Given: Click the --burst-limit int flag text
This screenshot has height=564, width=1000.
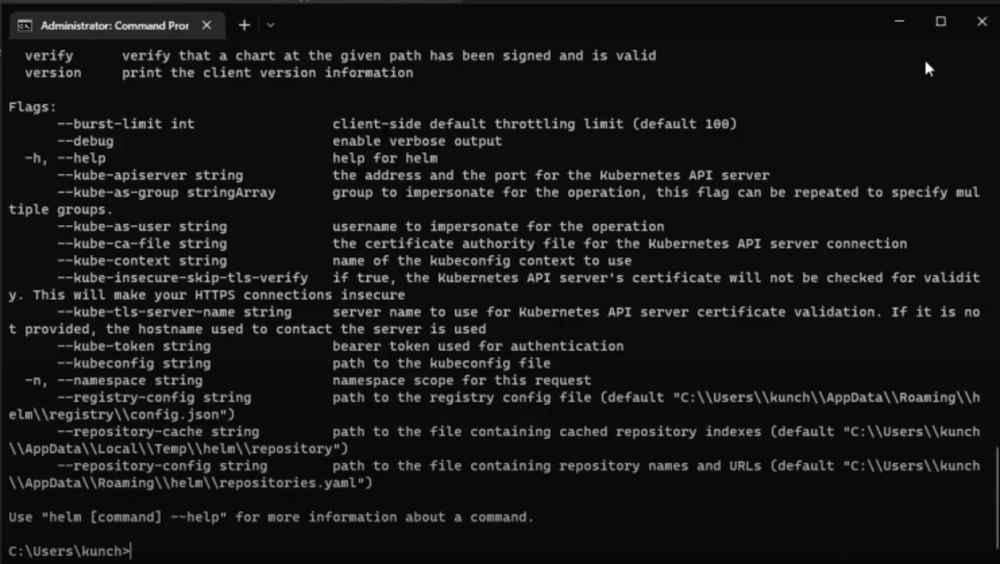Looking at the screenshot, I should coord(126,124).
